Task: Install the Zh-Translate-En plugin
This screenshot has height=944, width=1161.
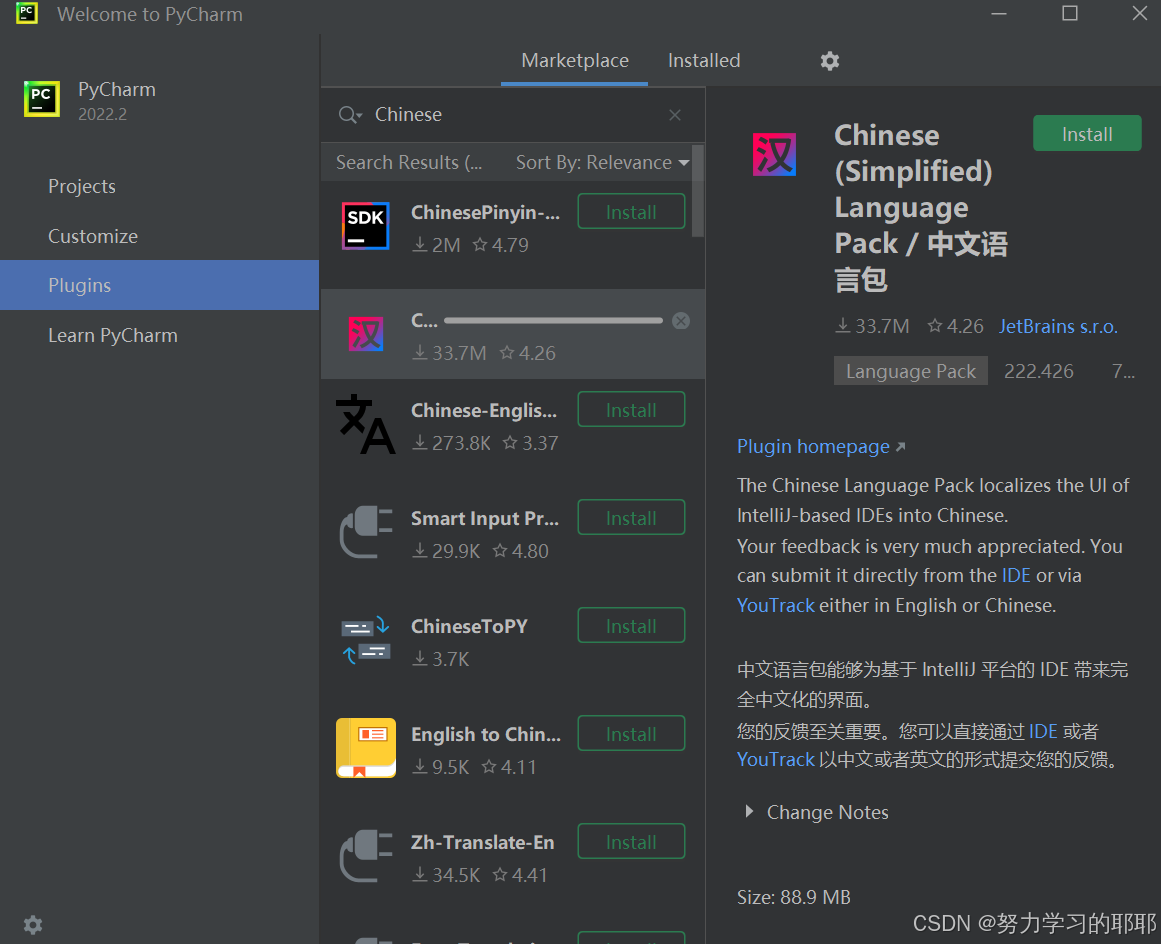Action: point(631,842)
